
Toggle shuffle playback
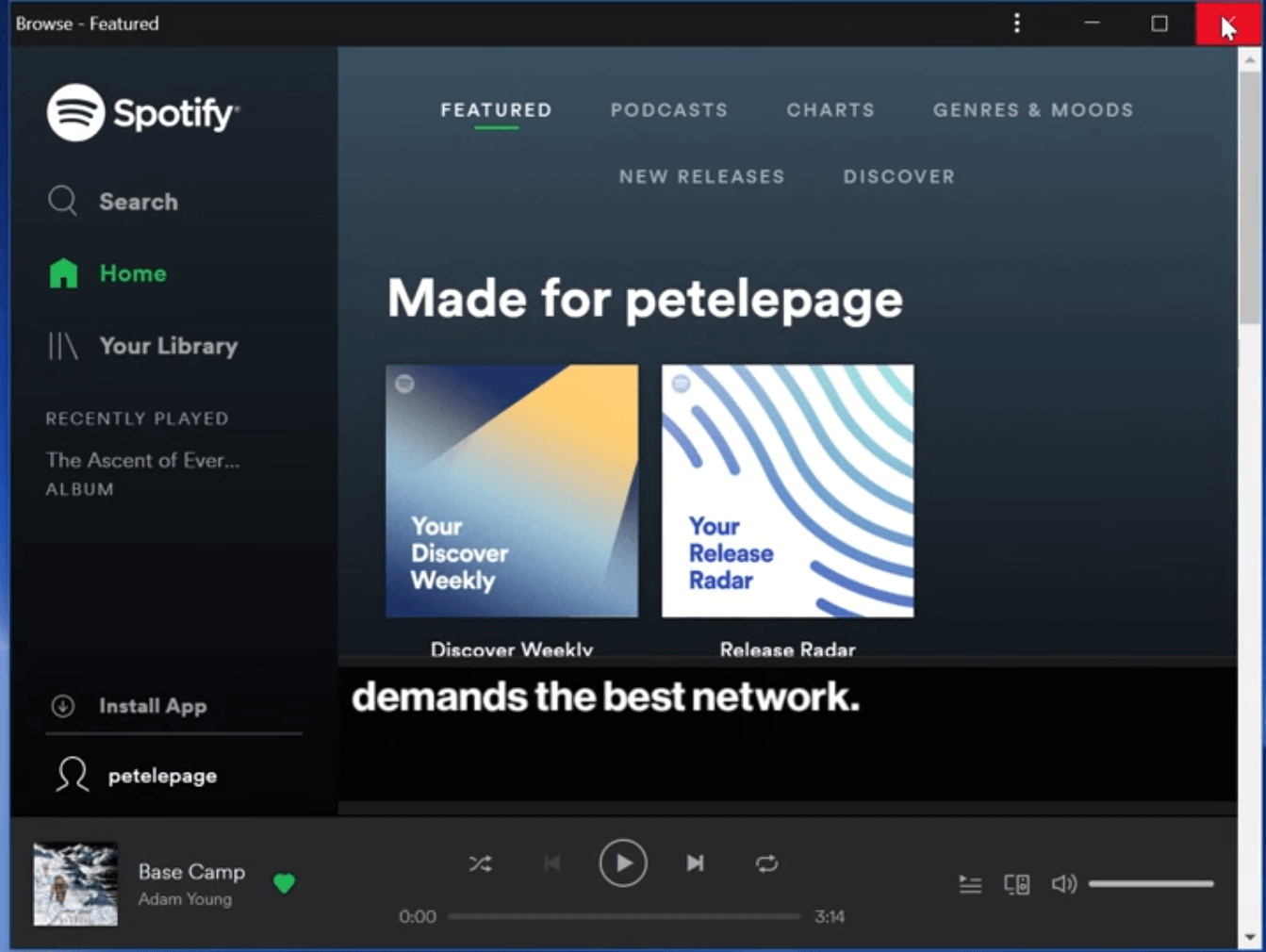pos(480,863)
